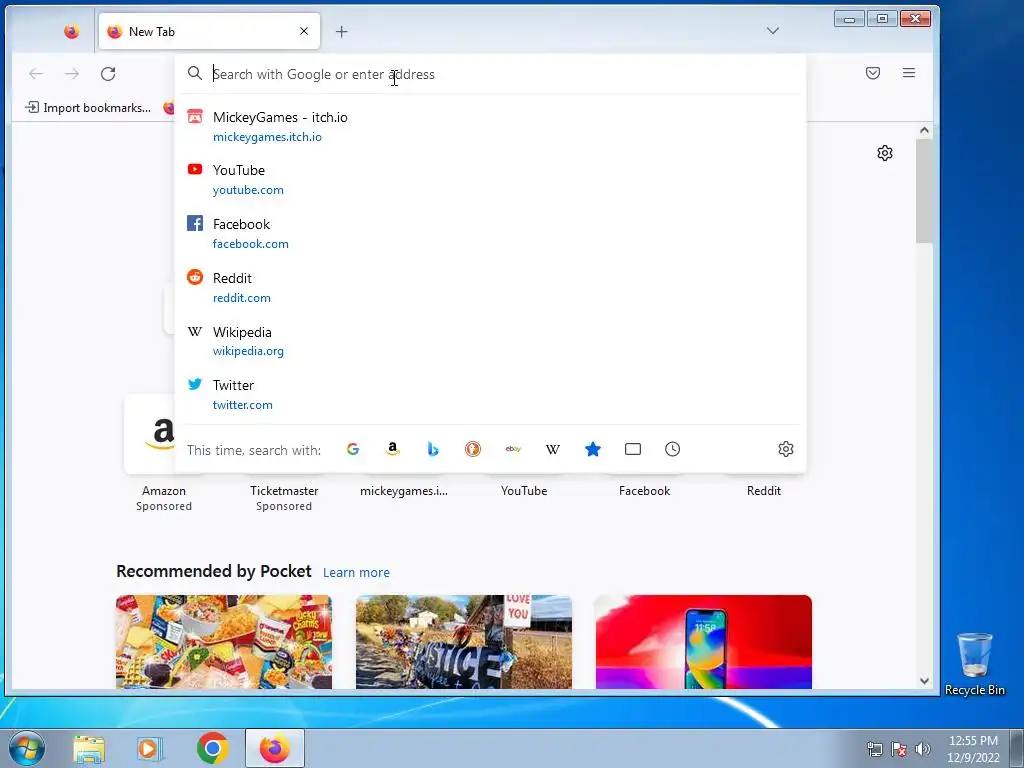This screenshot has width=1024, height=768.
Task: Open Ticketmaster Sponsored shortcut
Action: 284,498
